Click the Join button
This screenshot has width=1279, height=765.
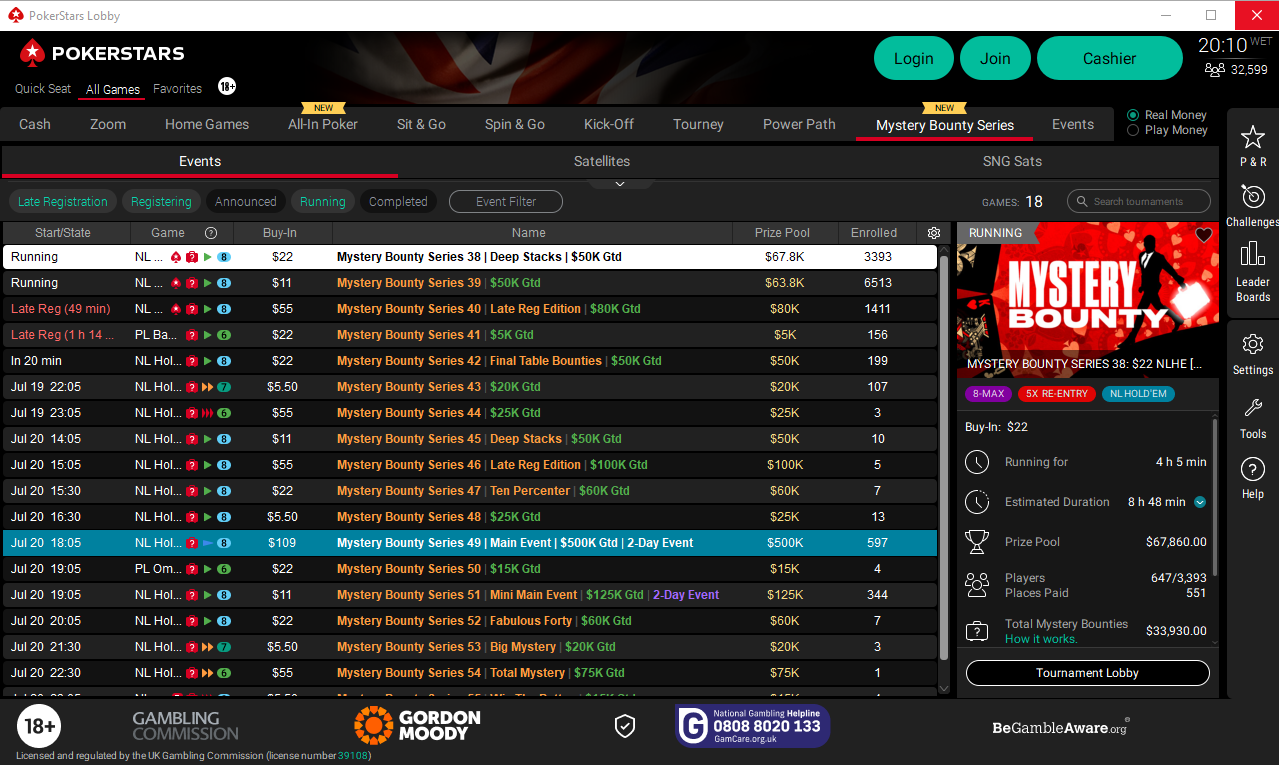(995, 58)
